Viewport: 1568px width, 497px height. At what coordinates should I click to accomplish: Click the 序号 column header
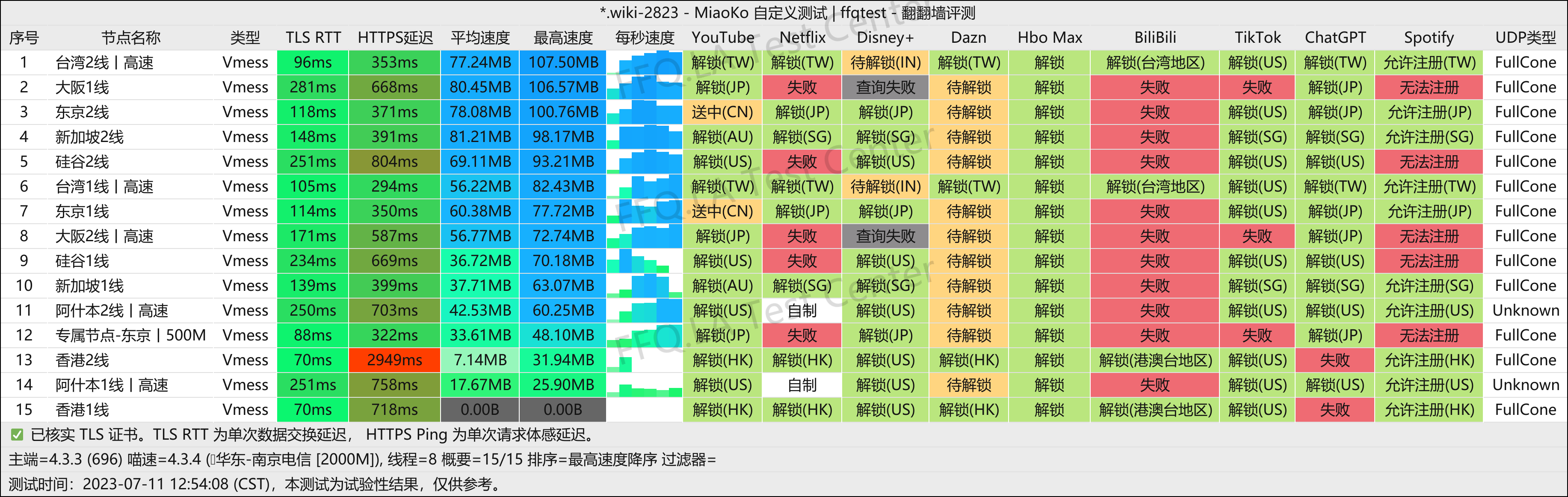coord(24,38)
